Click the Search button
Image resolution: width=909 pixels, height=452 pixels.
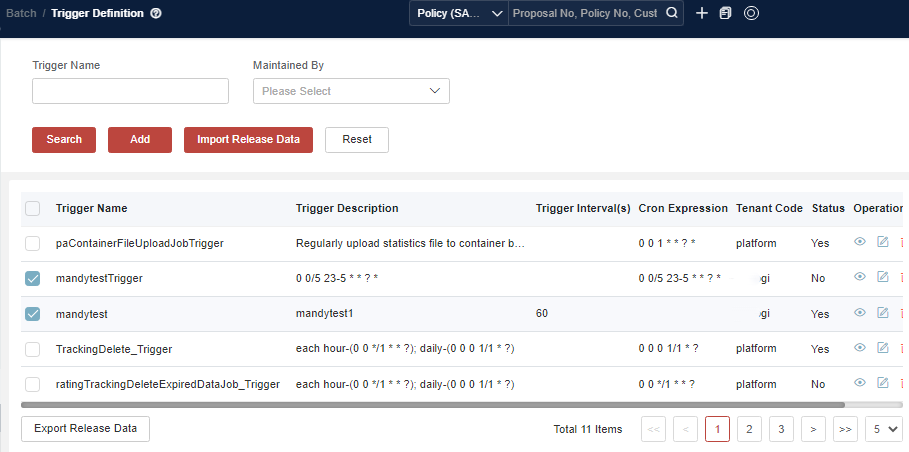tap(64, 140)
